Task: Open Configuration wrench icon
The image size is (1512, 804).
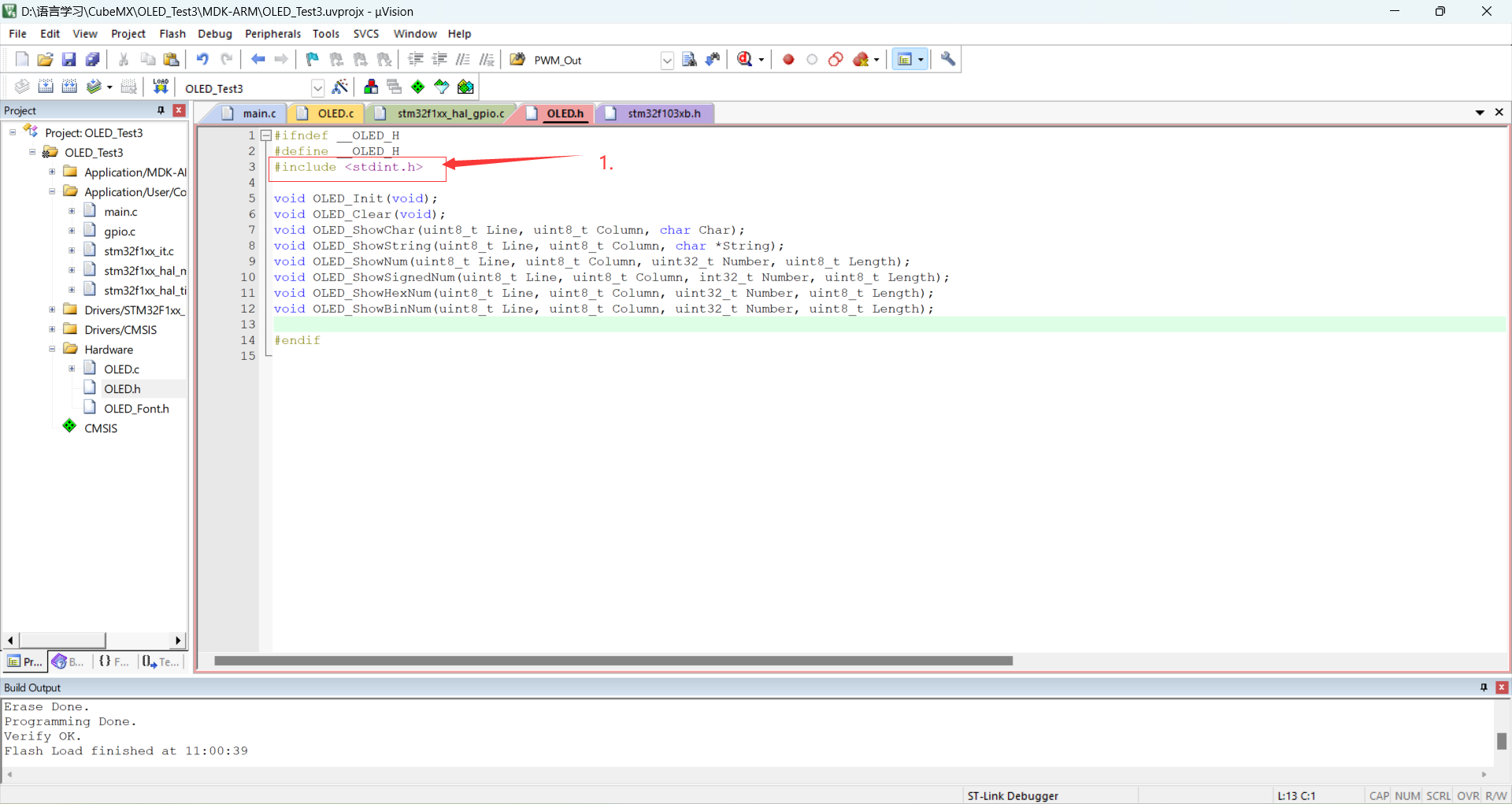Action: tap(948, 59)
